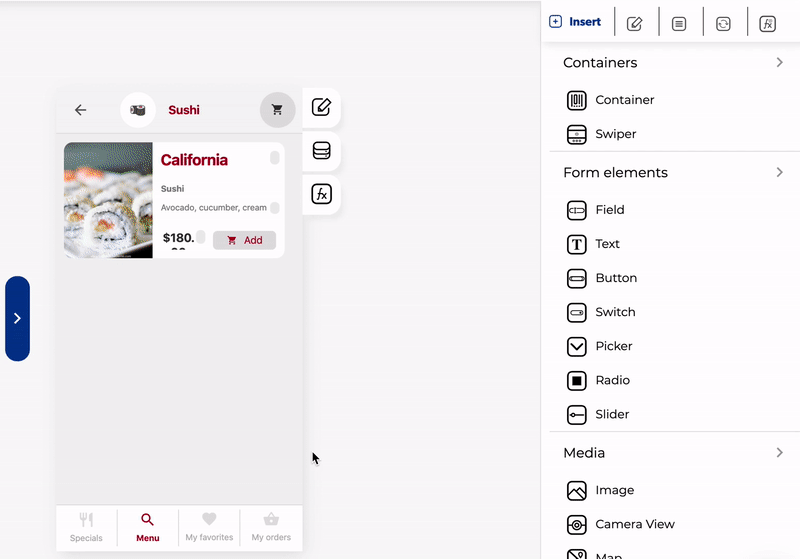This screenshot has width=800, height=559.
Task: Open the edit pencil icon in top toolbar
Action: pyautogui.click(x=635, y=23)
